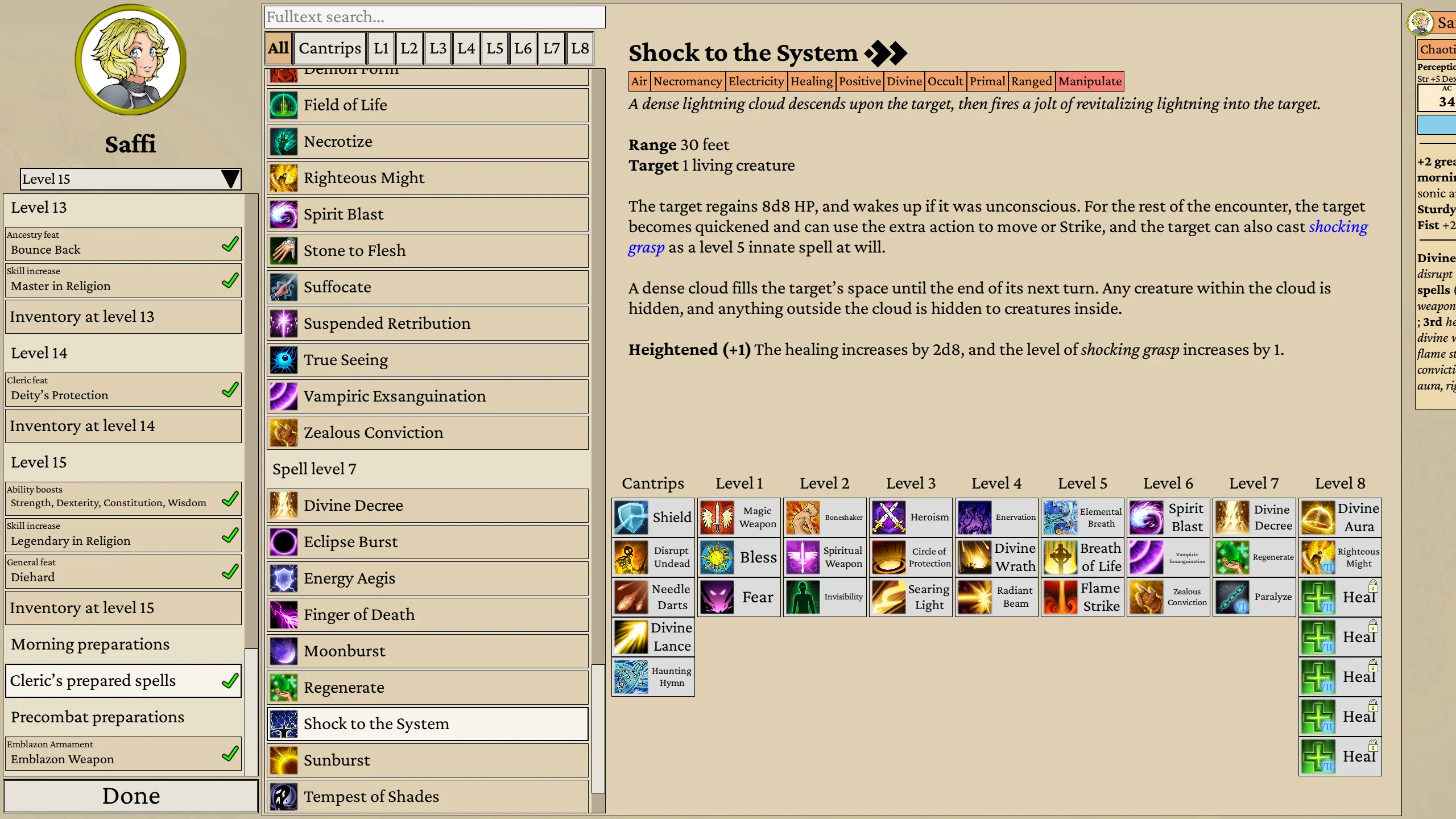Expand Inventory at level 15 section
This screenshot has height=819, width=1456.
click(123, 608)
